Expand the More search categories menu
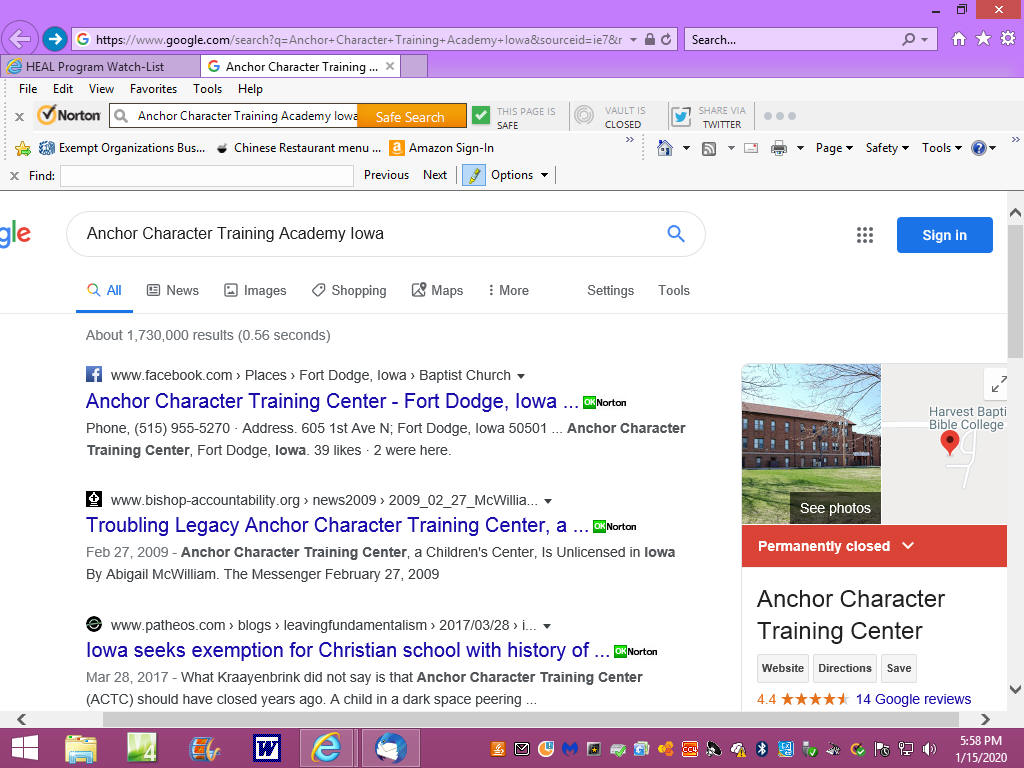 click(509, 291)
